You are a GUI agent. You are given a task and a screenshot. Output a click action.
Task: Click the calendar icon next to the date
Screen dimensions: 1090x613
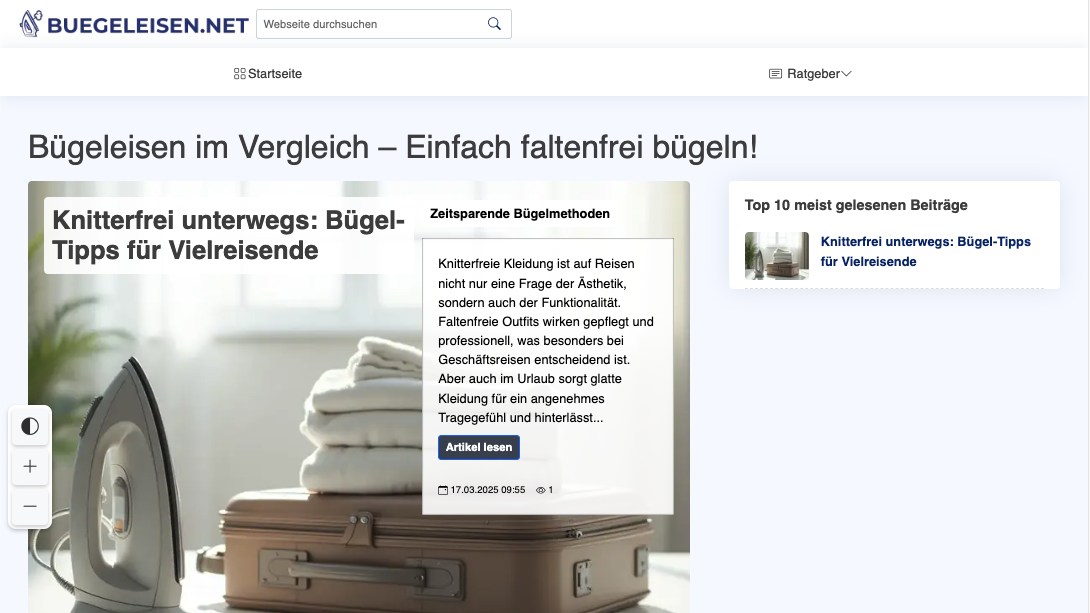coord(442,489)
